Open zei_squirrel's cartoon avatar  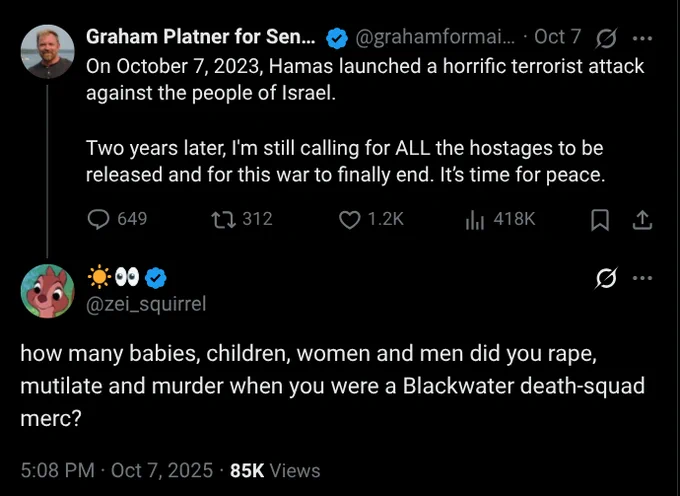click(47, 291)
